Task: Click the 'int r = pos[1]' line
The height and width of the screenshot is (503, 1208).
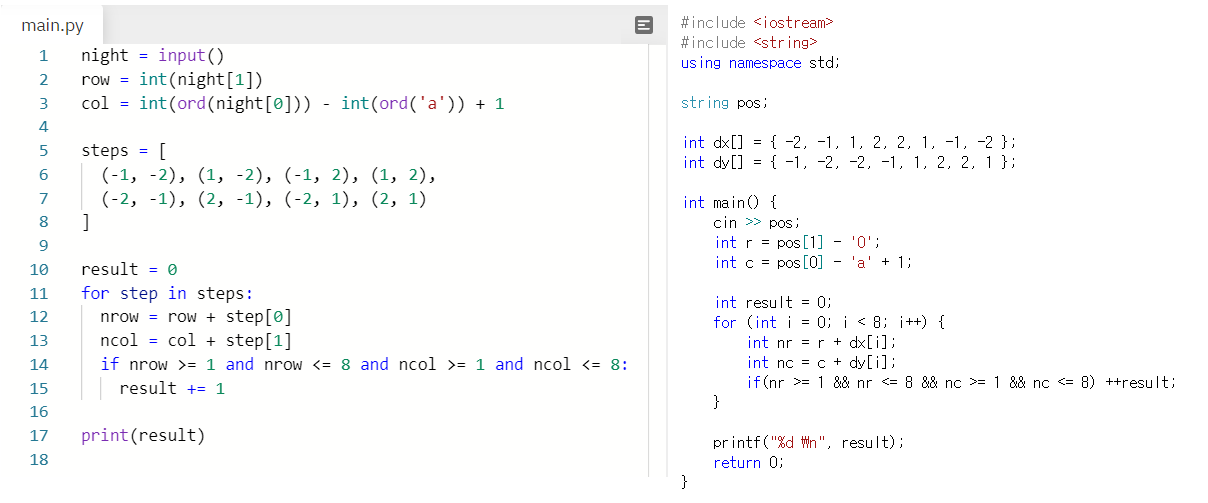Action: [x=797, y=242]
